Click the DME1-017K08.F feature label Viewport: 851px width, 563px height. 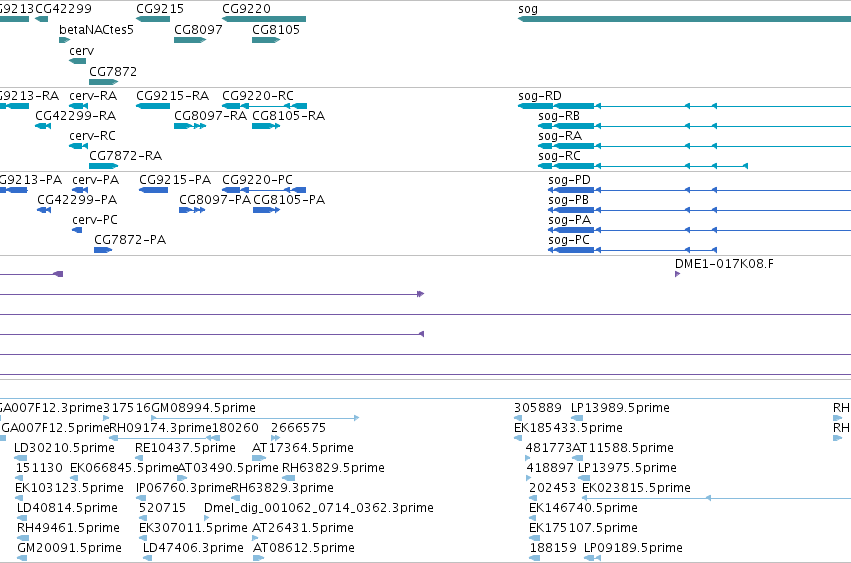[x=725, y=264]
